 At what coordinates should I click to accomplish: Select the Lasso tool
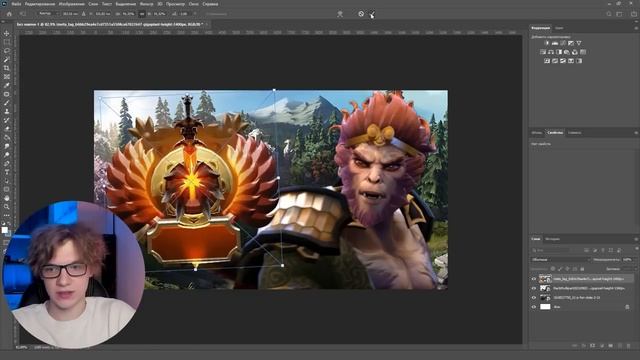point(7,51)
